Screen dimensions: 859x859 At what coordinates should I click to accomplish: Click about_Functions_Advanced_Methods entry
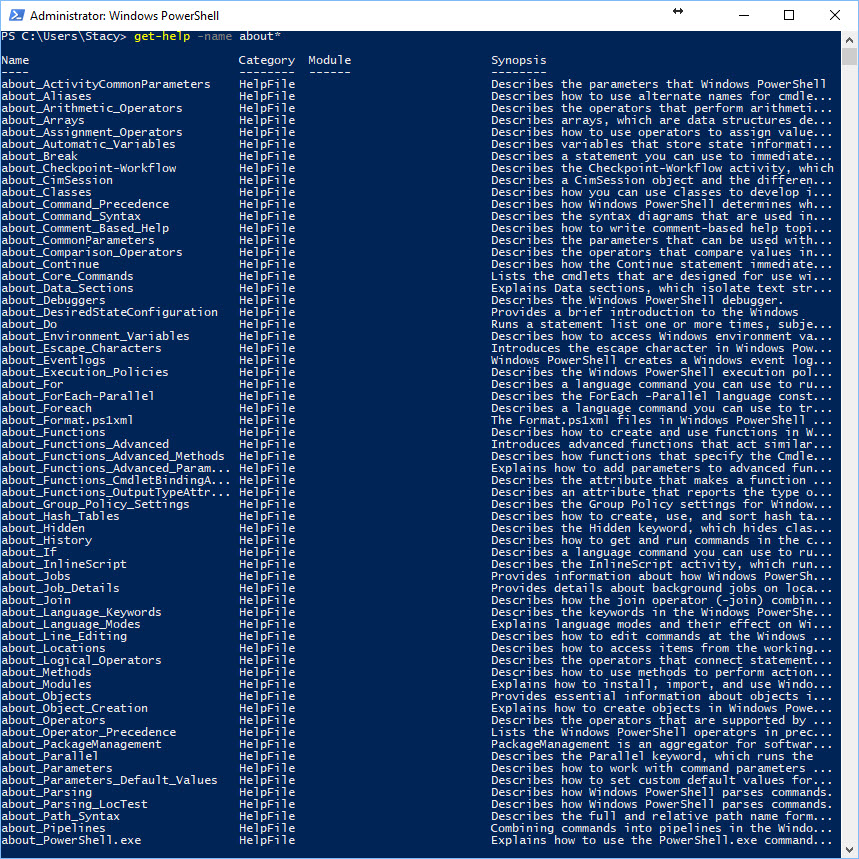pyautogui.click(x=113, y=456)
